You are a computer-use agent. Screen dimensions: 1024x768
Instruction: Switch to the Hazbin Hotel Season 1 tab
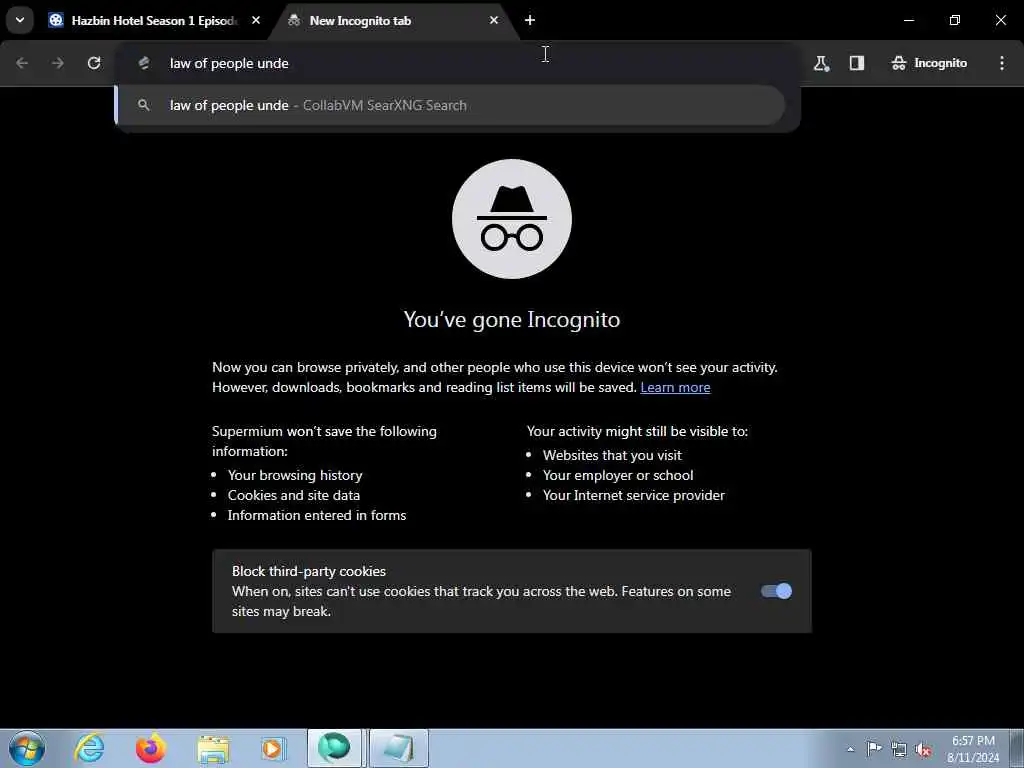click(x=153, y=21)
